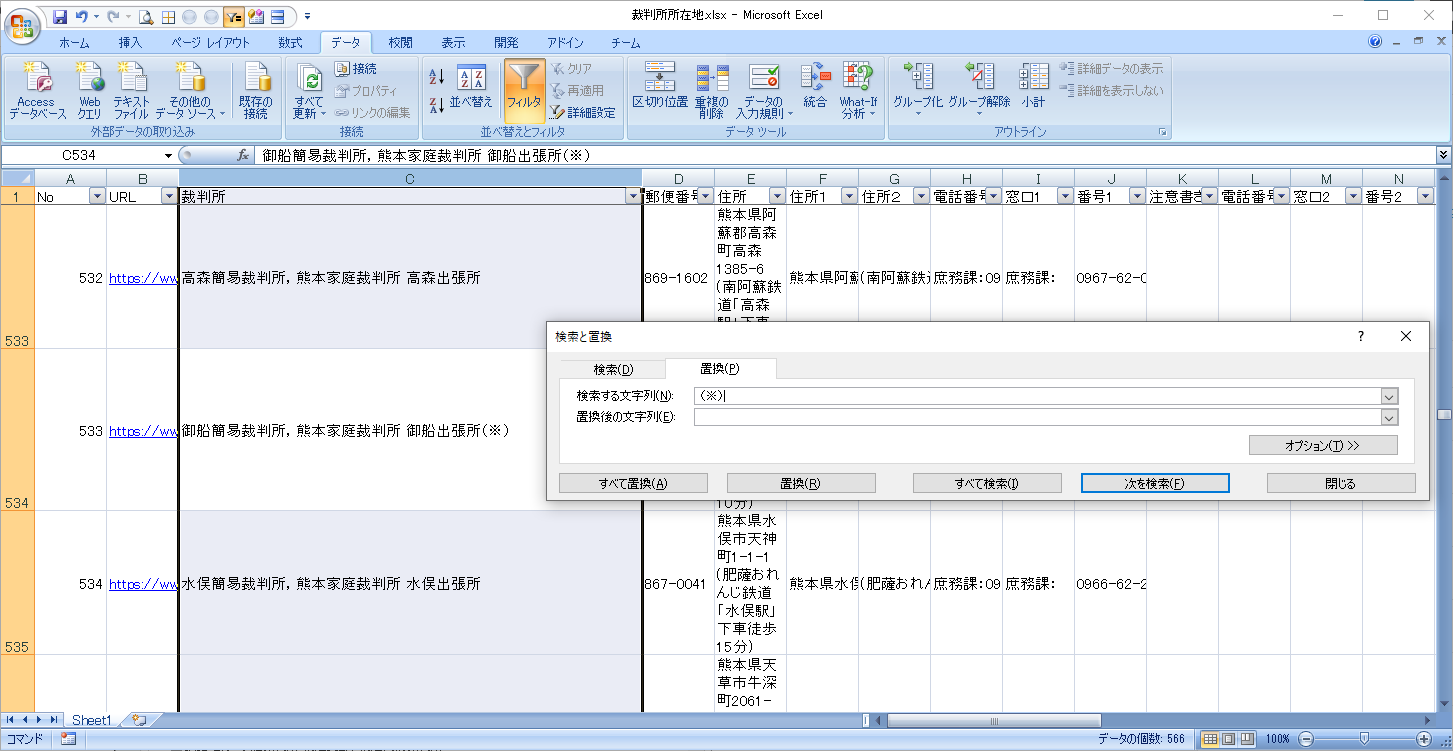
Task: Open filter dropdown for 住所 column
Action: click(x=777, y=197)
